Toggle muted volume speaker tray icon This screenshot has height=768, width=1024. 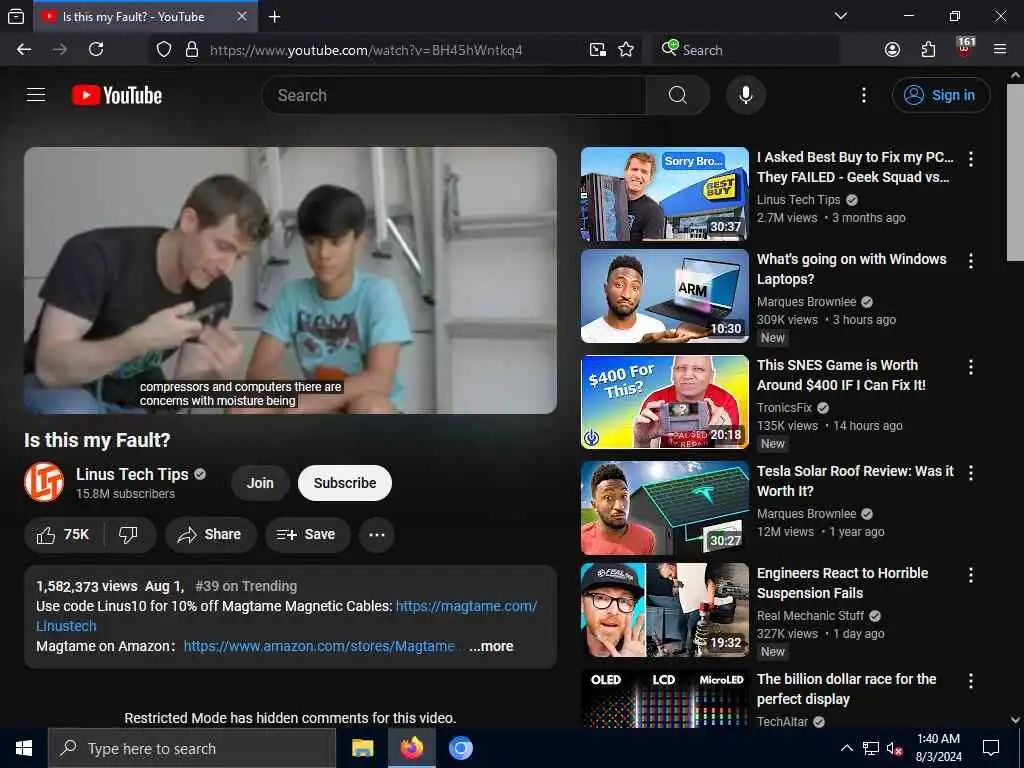(x=894, y=748)
